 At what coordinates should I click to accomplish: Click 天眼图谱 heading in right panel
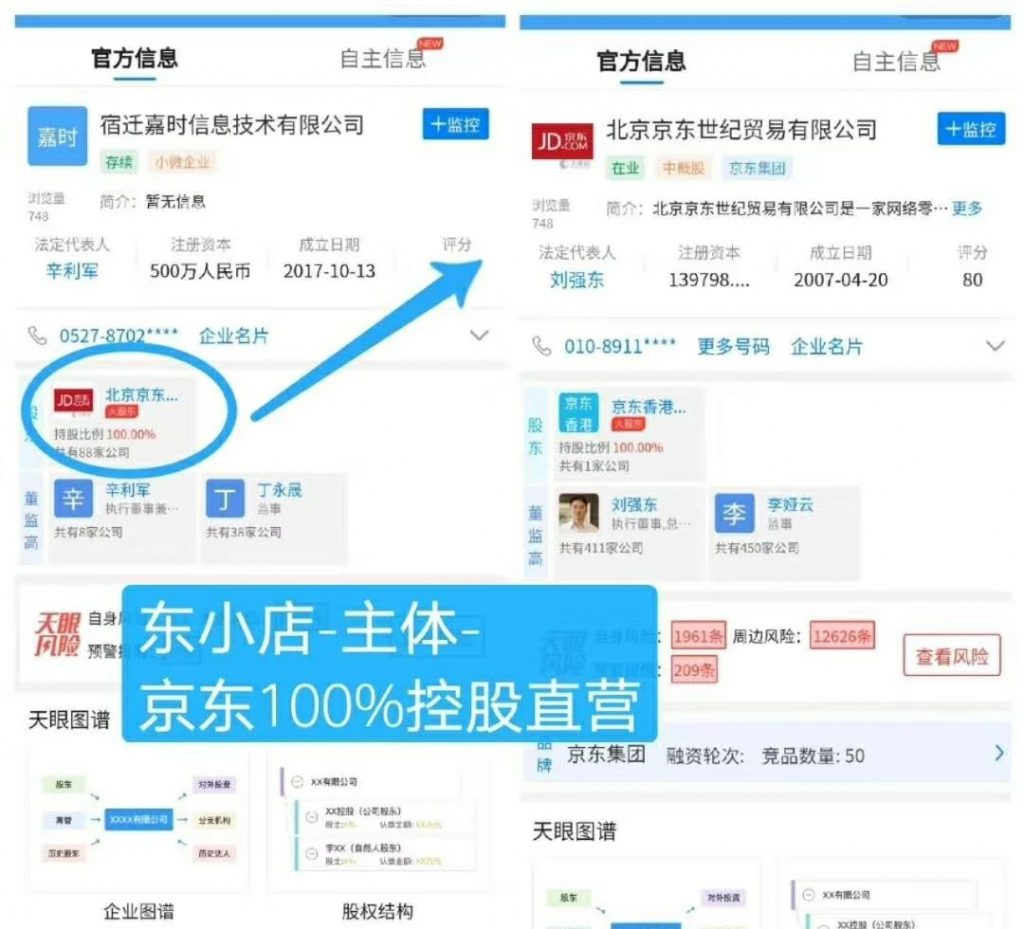574,831
